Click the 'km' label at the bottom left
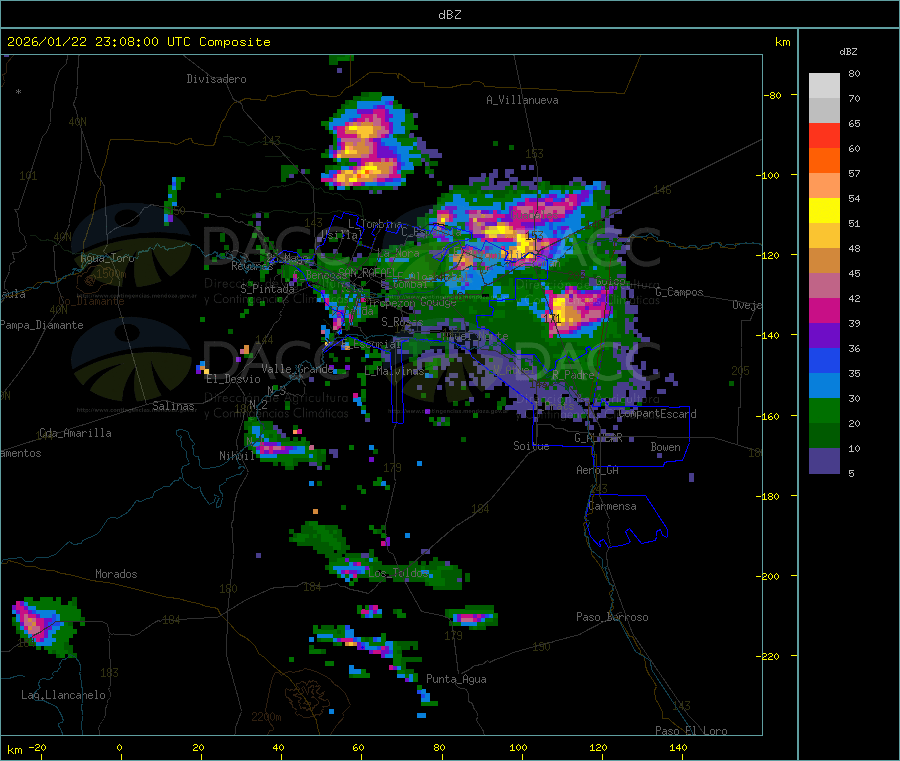Screen dimensions: 900x761 tap(14, 750)
